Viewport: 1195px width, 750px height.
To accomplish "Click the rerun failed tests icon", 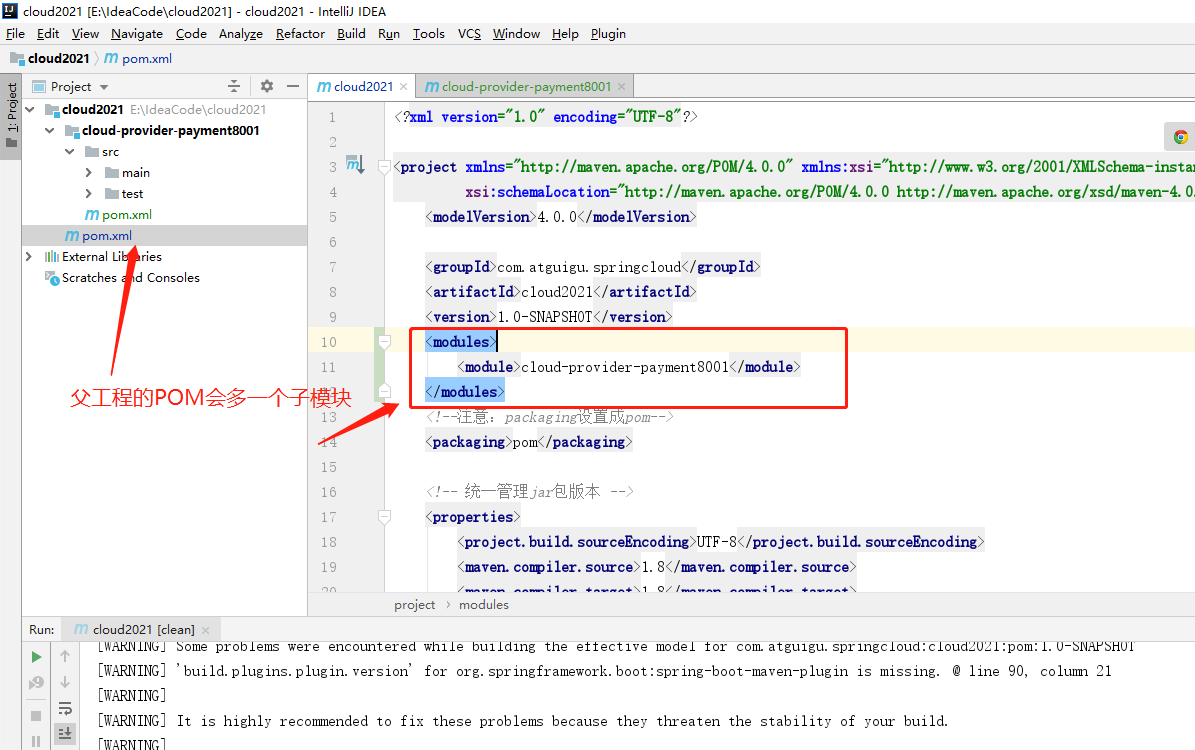I will click(x=36, y=683).
